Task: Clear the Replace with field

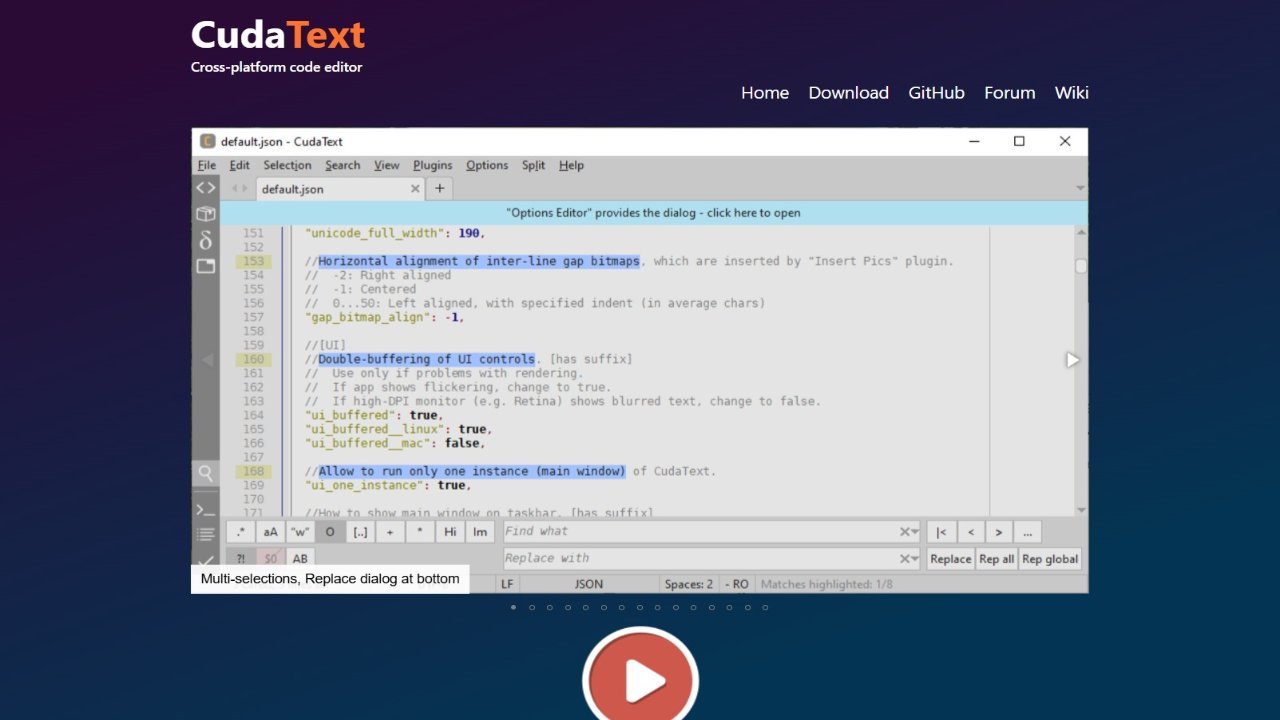Action: [x=903, y=559]
